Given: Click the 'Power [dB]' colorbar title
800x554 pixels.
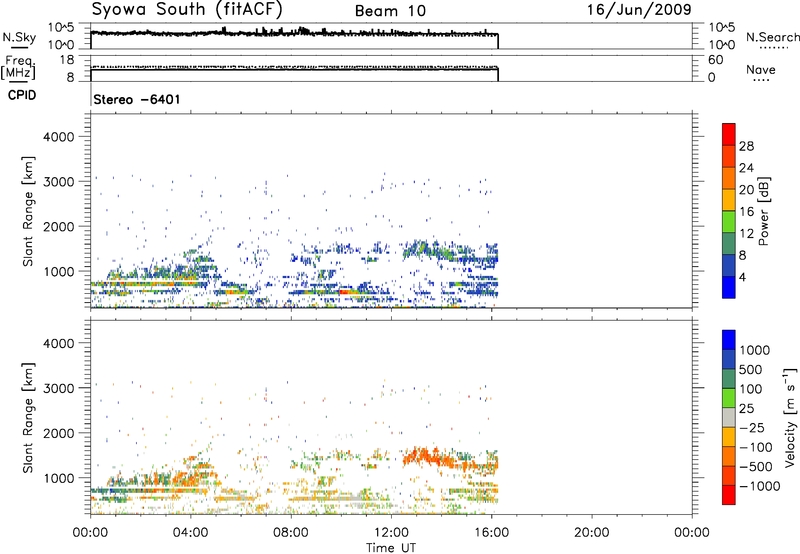Looking at the screenshot, I should click(763, 211).
